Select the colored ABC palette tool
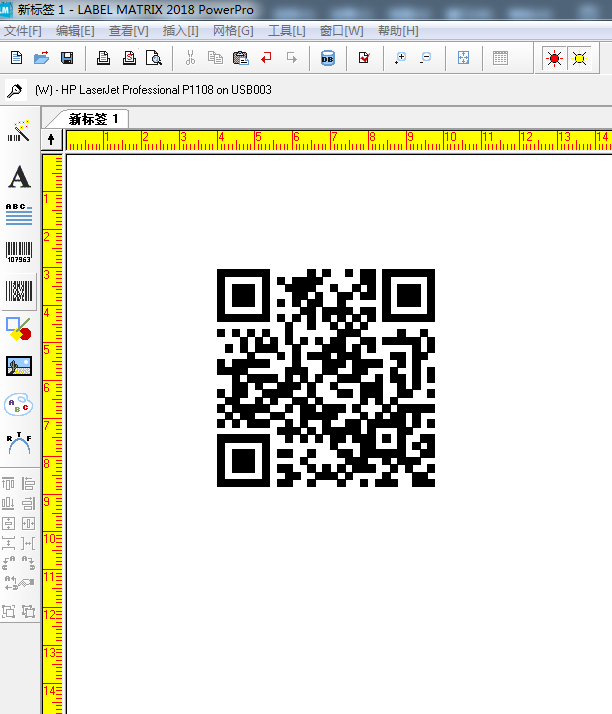The width and height of the screenshot is (612, 714). [19, 404]
